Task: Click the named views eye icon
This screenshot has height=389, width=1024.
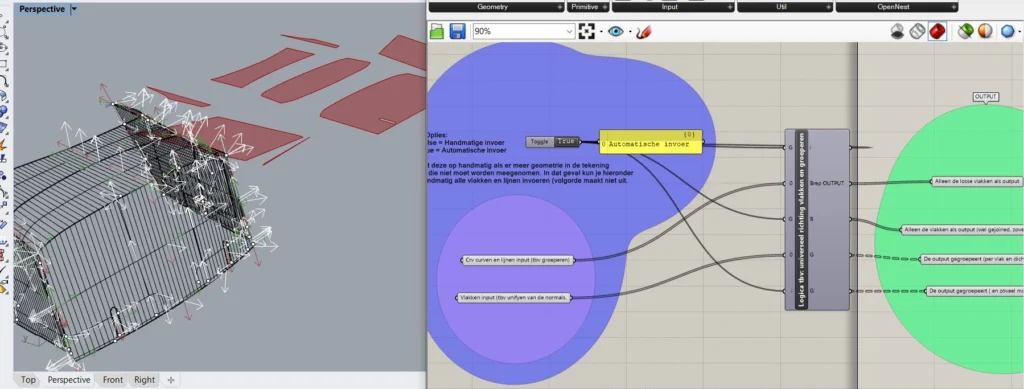Action: click(x=615, y=31)
